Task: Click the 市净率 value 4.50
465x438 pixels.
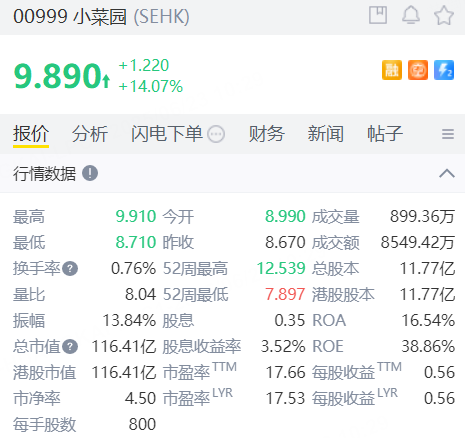Action: tap(140, 398)
